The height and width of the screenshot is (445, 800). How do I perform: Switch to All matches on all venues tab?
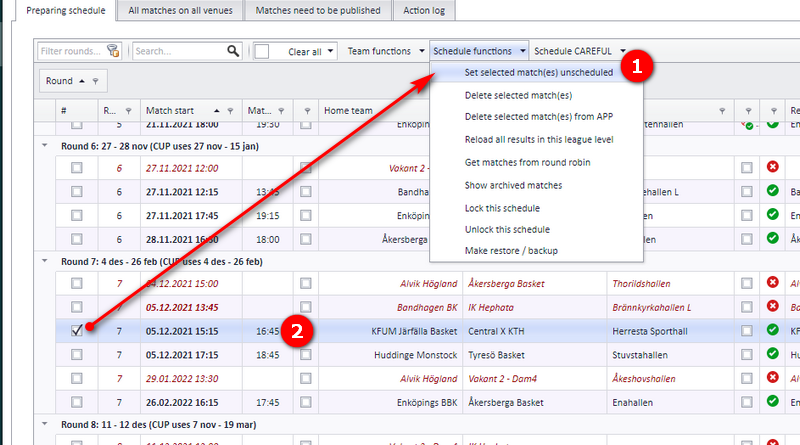(x=180, y=10)
